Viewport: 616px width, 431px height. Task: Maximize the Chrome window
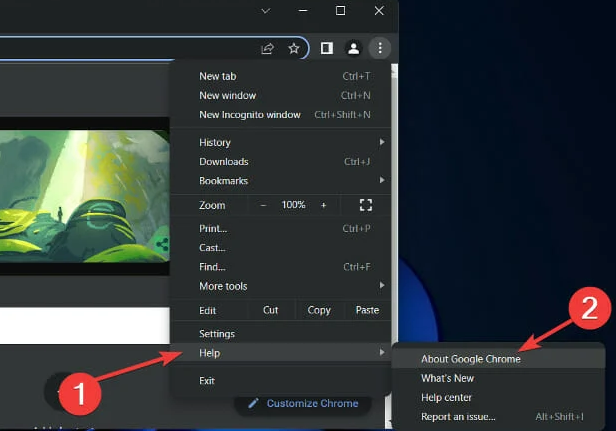340,11
